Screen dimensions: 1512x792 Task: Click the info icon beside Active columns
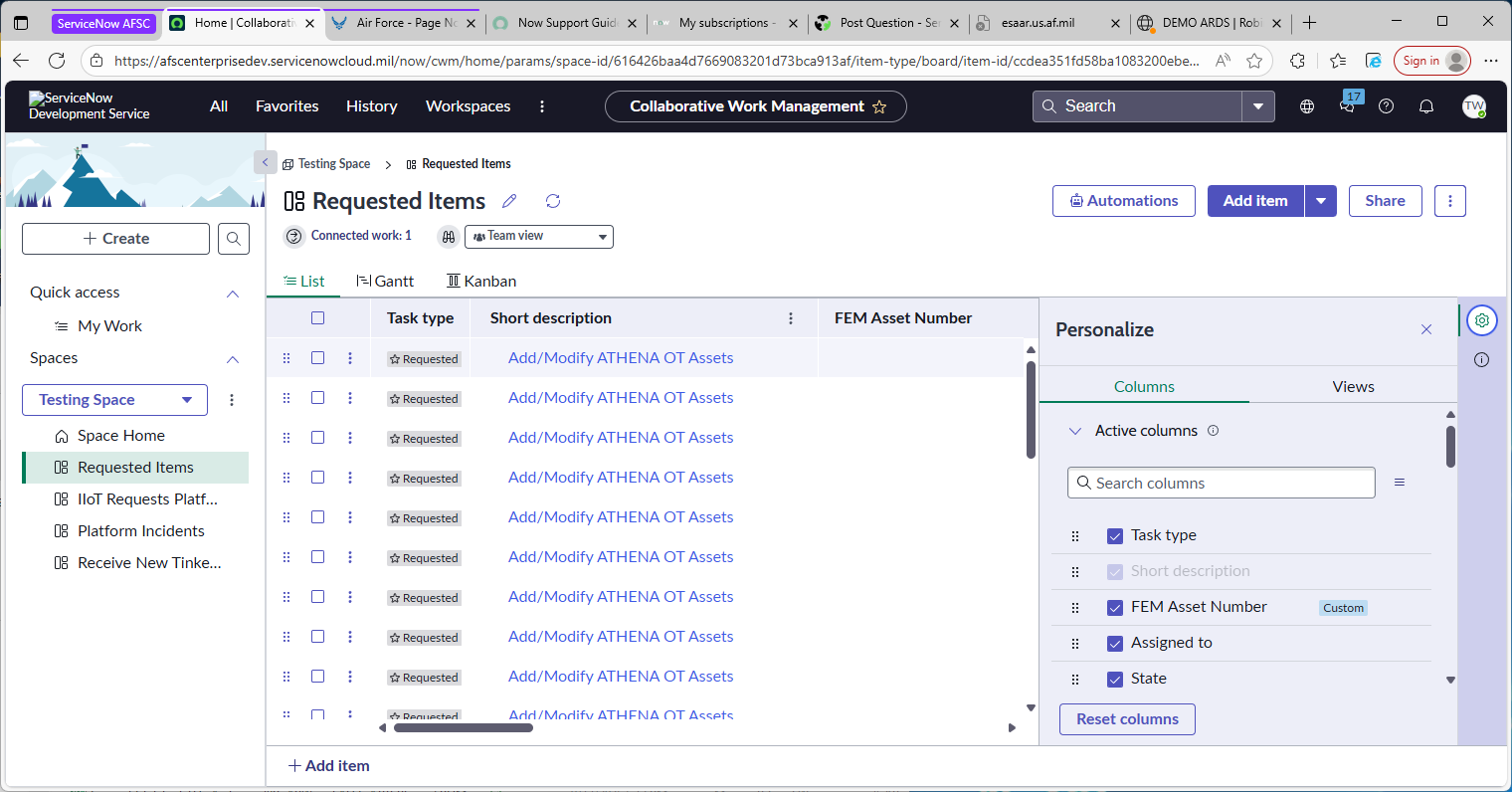1213,431
